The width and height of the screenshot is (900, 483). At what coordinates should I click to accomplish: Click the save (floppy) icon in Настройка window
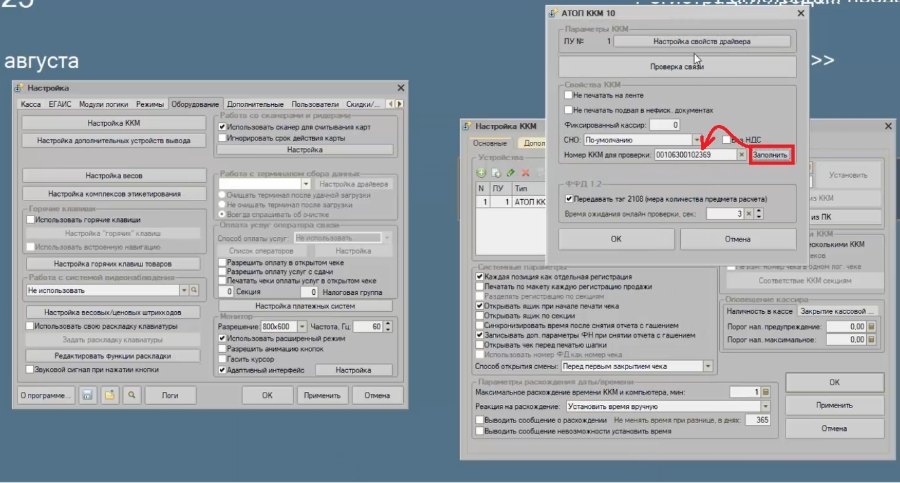87,395
